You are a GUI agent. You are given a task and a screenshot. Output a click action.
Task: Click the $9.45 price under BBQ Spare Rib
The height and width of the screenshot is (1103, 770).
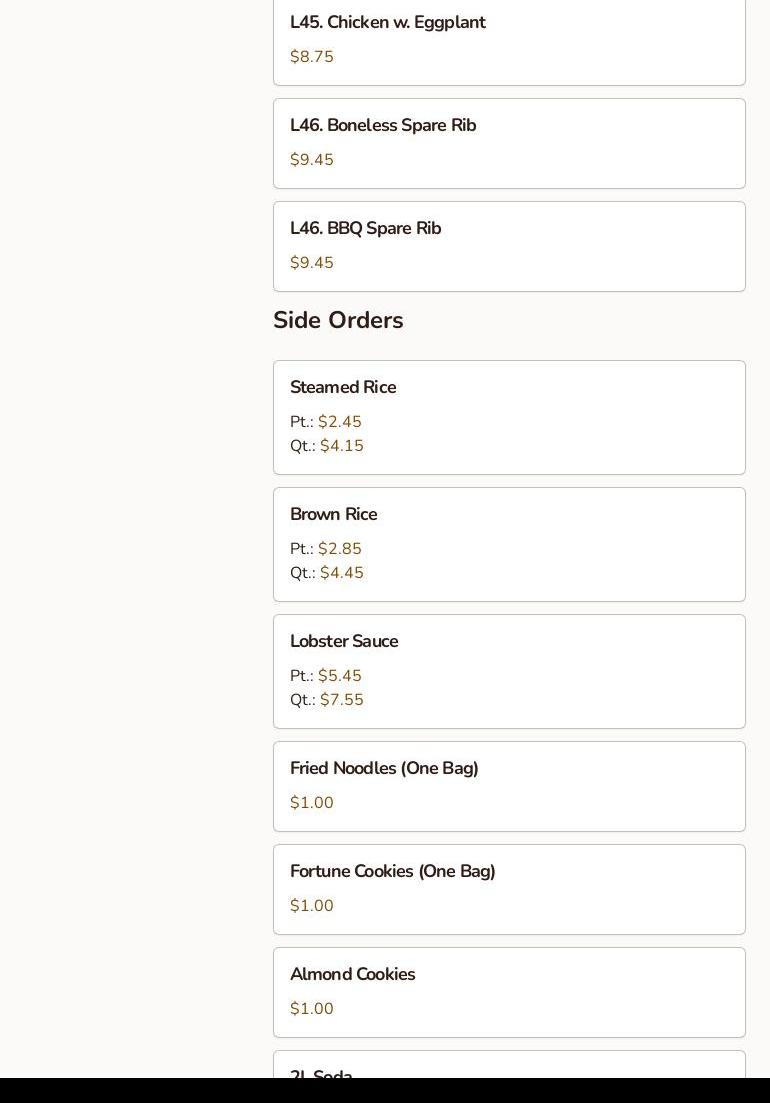pos(312,263)
